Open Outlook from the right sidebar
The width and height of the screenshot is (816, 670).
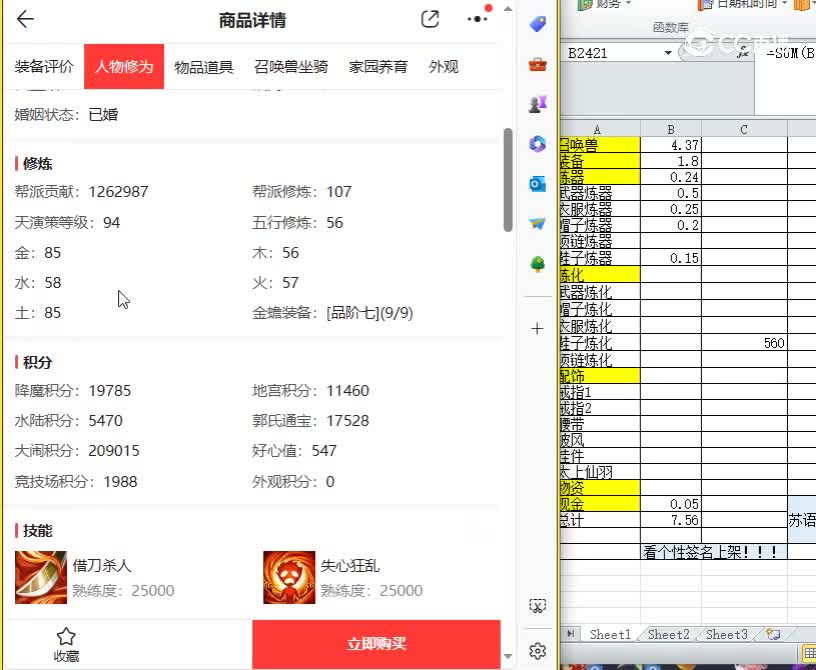[537, 184]
